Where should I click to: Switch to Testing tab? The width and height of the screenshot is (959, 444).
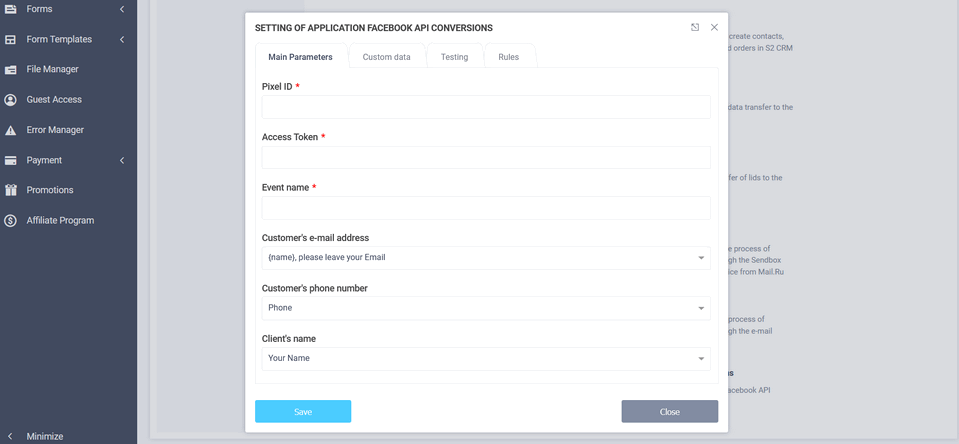(x=454, y=57)
